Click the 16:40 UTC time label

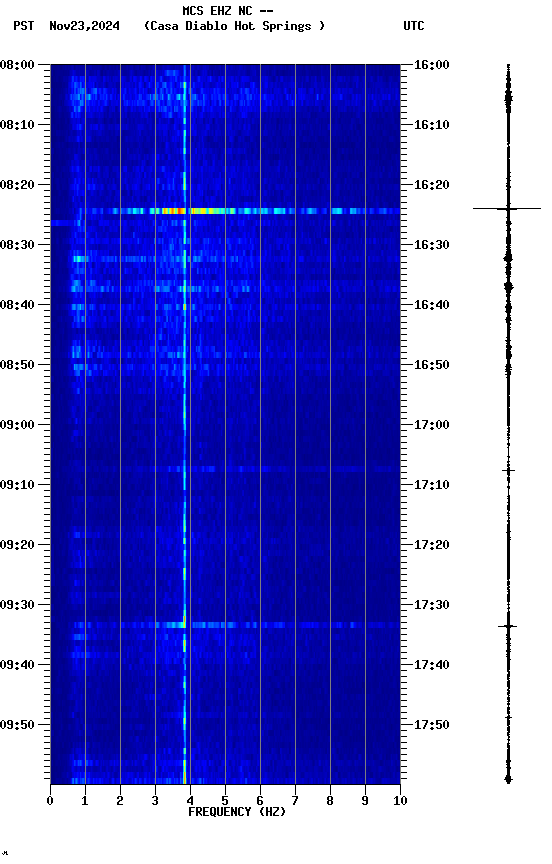tap(431, 305)
